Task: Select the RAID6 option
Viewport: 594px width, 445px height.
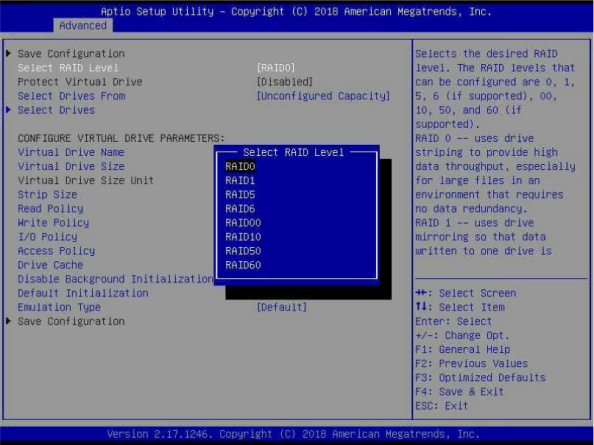Action: point(240,208)
